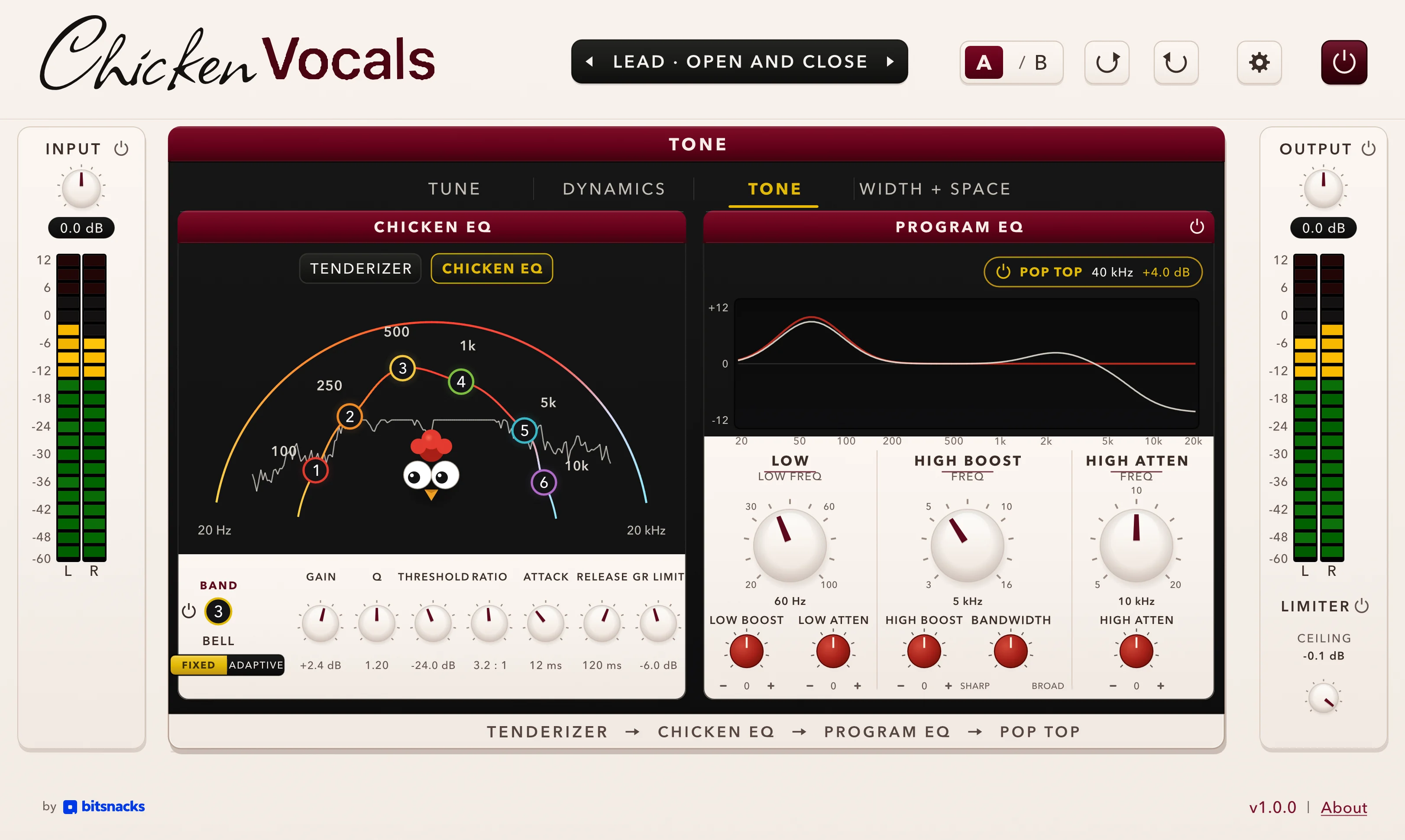Click PROGRAM EQ in the signal chain
This screenshot has width=1405, height=840.
887,732
